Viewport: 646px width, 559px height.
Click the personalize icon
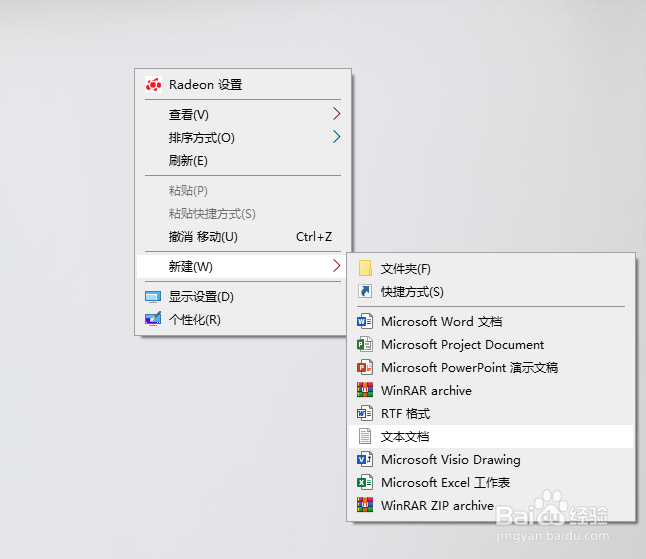pos(153,319)
